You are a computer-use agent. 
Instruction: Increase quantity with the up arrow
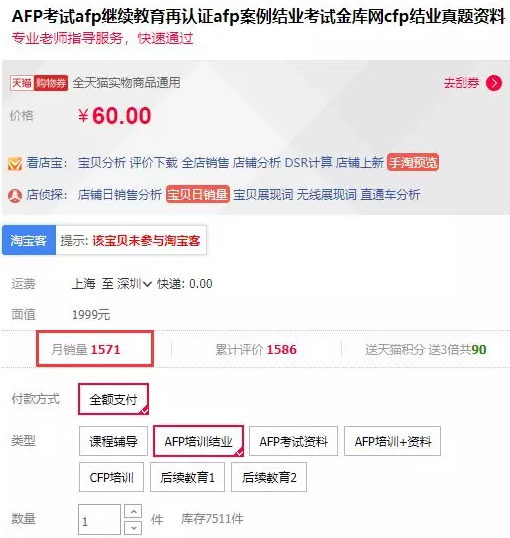[x=133, y=512]
